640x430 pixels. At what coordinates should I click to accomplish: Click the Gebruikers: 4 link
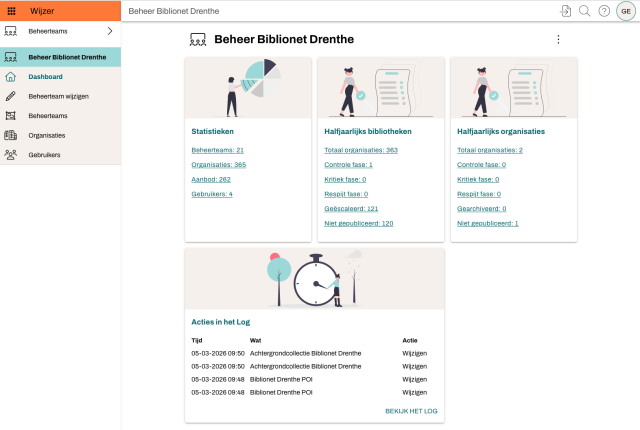point(212,194)
